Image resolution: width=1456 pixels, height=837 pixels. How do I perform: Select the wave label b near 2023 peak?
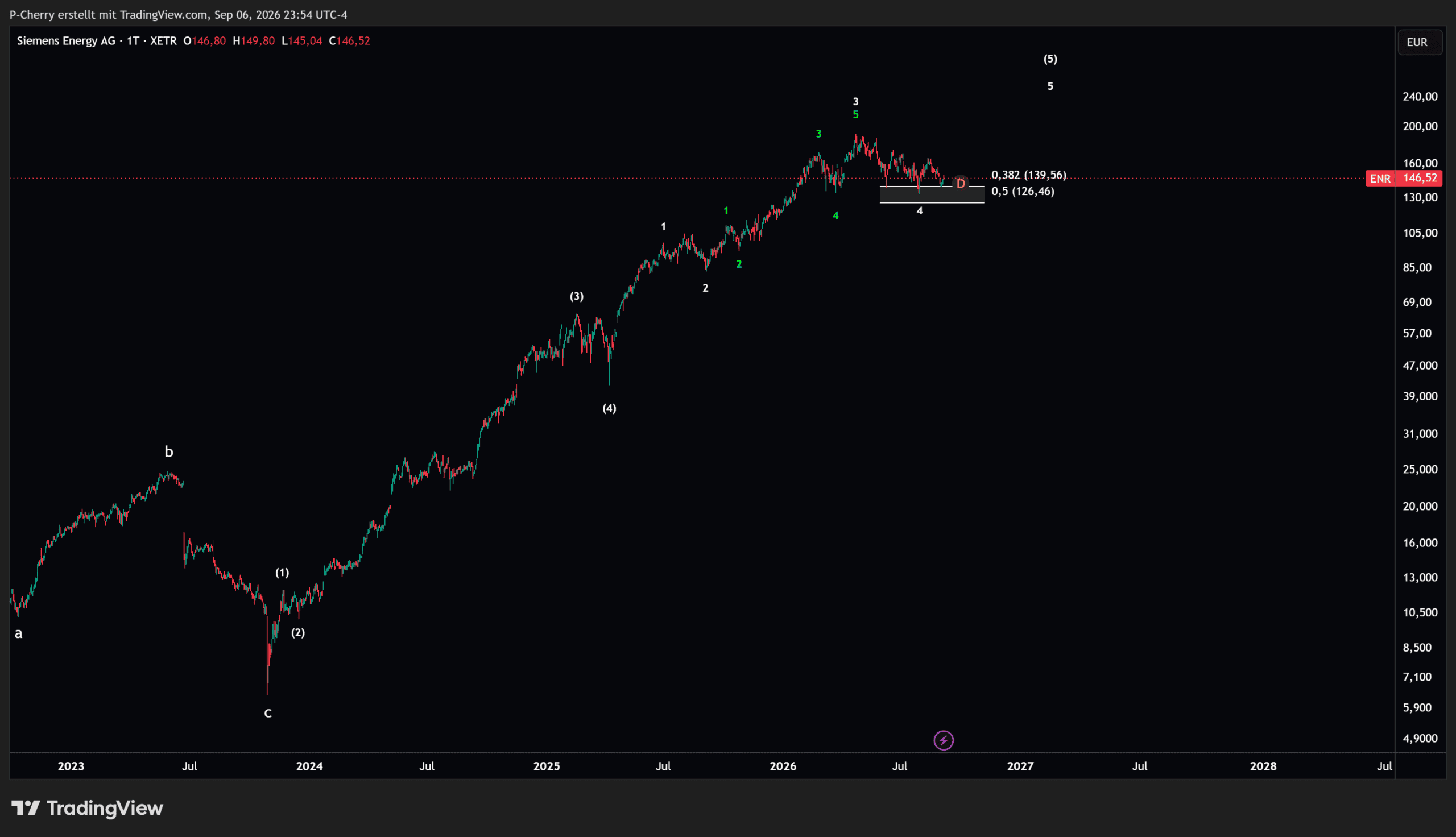[169, 452]
